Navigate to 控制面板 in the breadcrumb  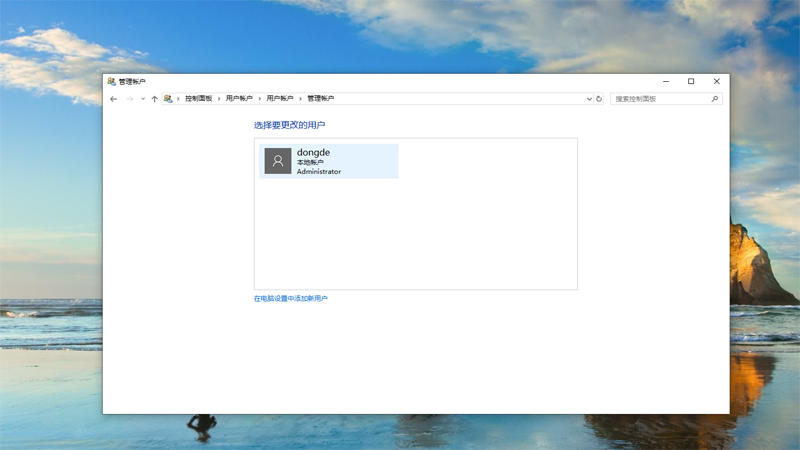point(198,99)
